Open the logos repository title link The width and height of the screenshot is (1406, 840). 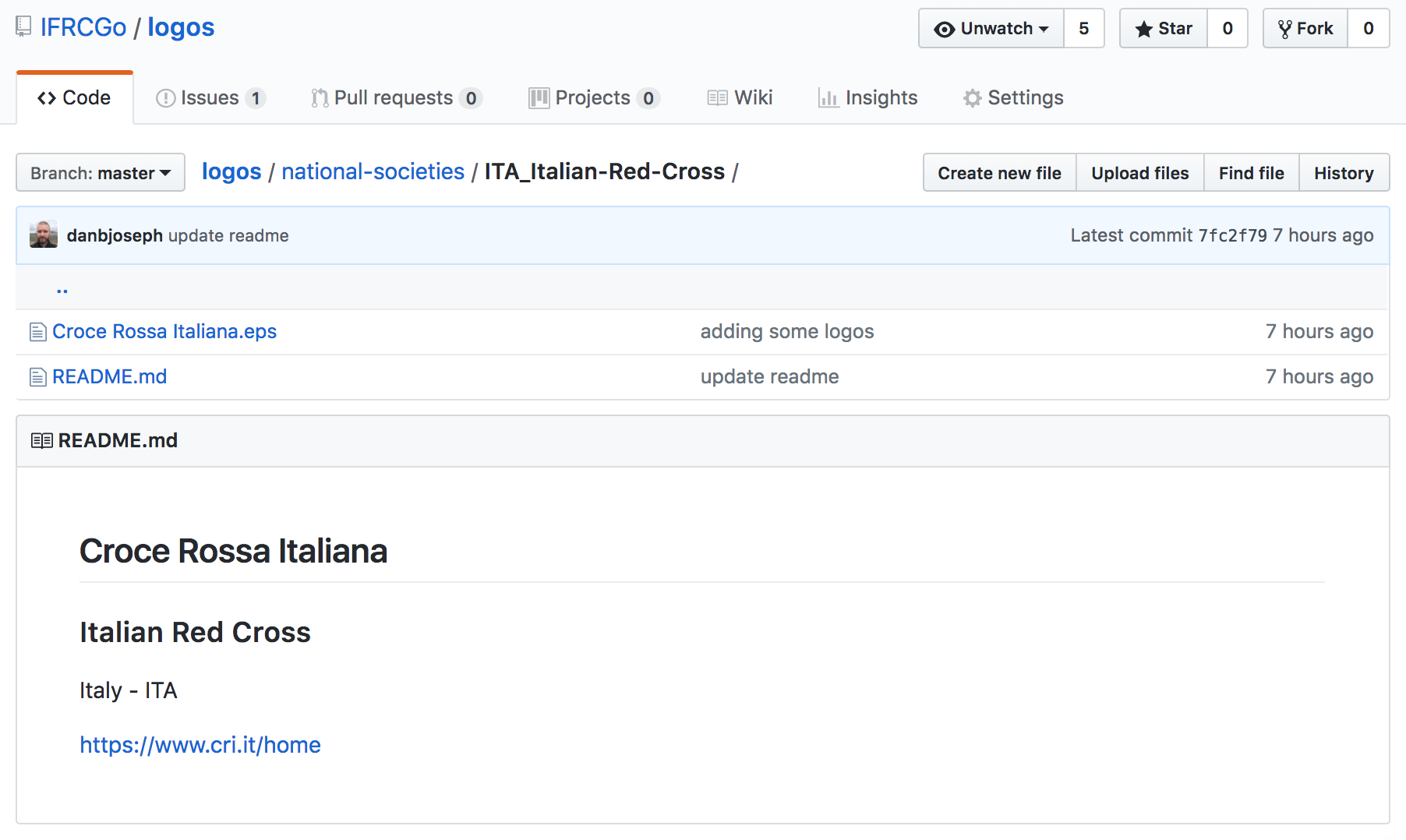tap(181, 27)
